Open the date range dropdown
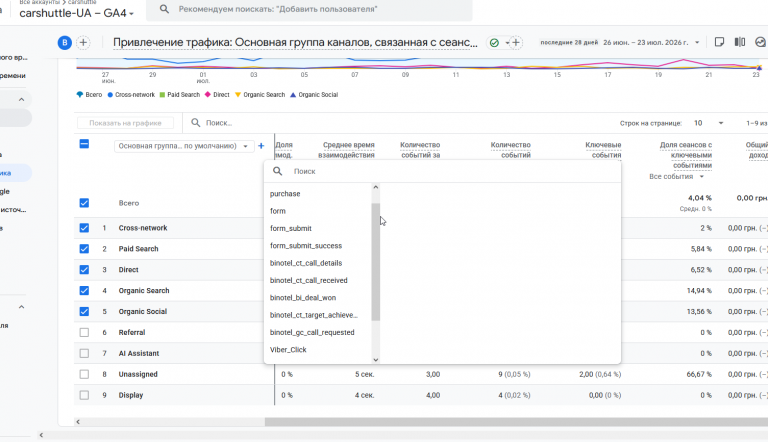The image size is (768, 442). coord(651,43)
